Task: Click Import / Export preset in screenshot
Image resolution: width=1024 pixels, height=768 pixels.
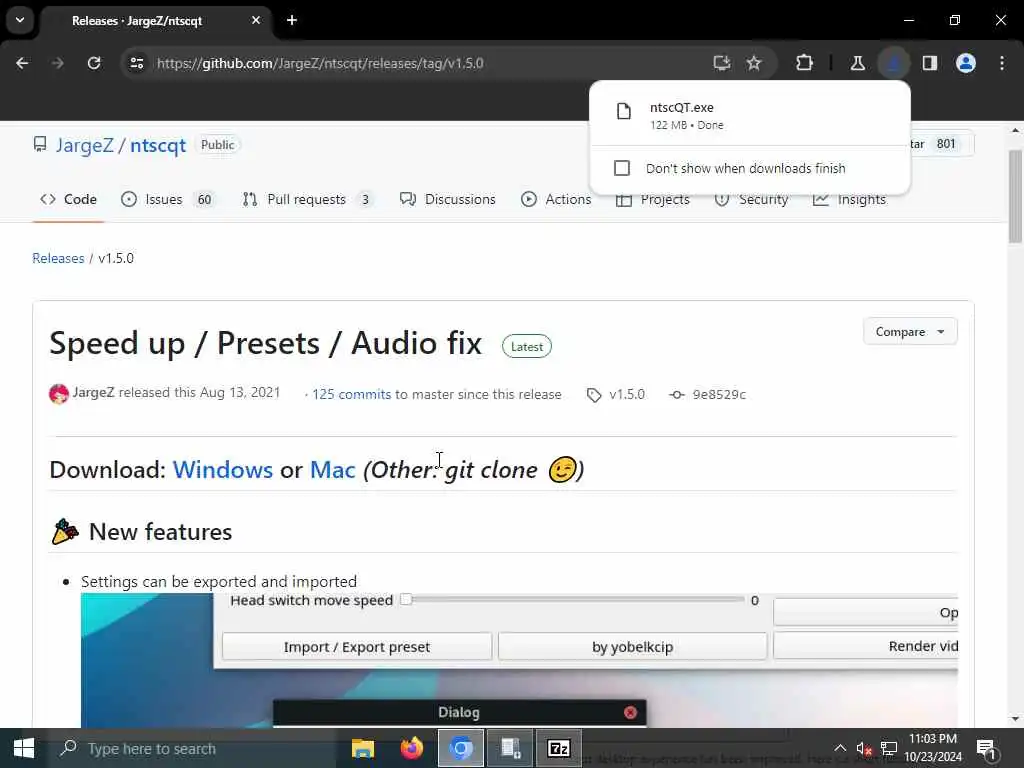Action: click(357, 647)
